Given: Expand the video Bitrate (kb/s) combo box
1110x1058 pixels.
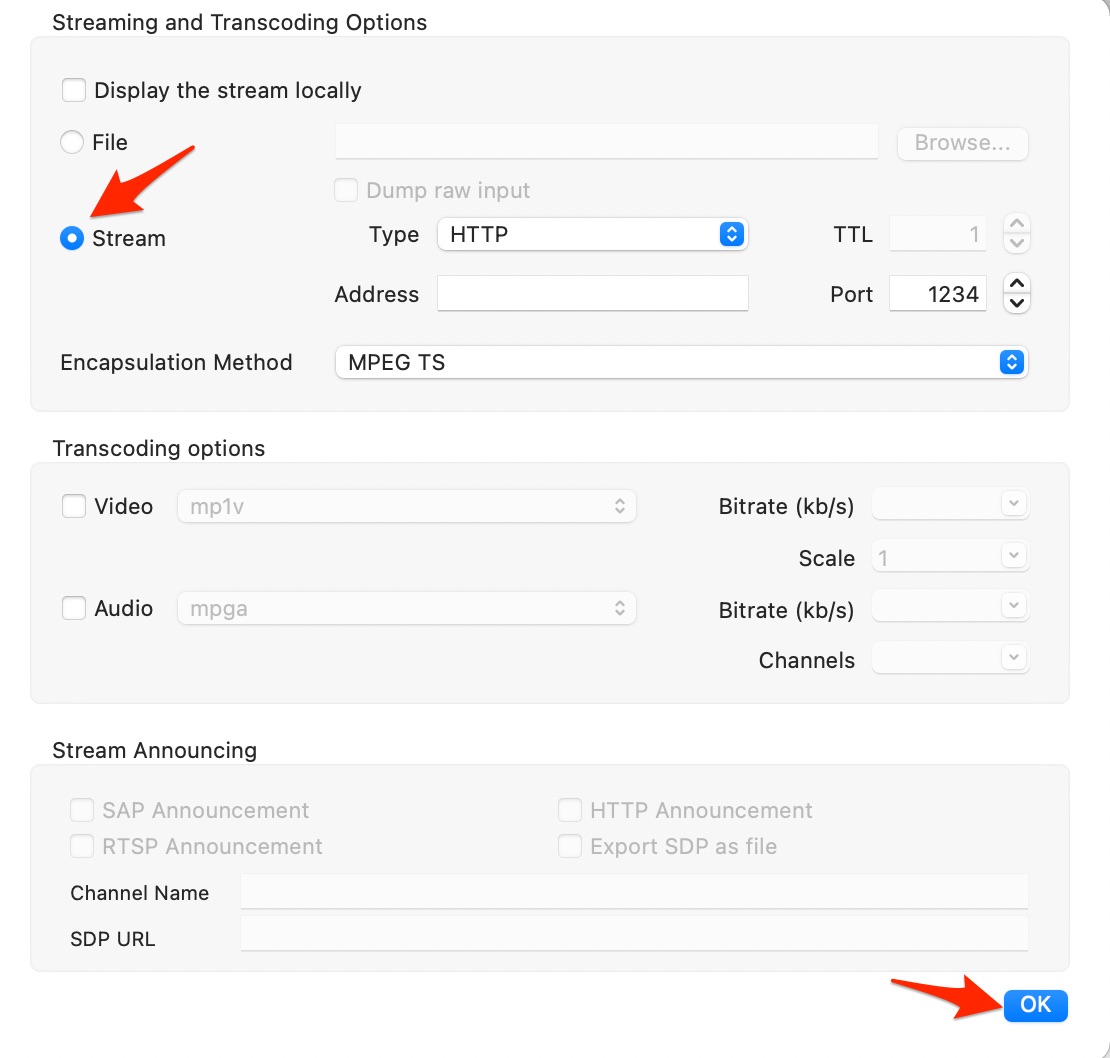Looking at the screenshot, I should 1013,503.
